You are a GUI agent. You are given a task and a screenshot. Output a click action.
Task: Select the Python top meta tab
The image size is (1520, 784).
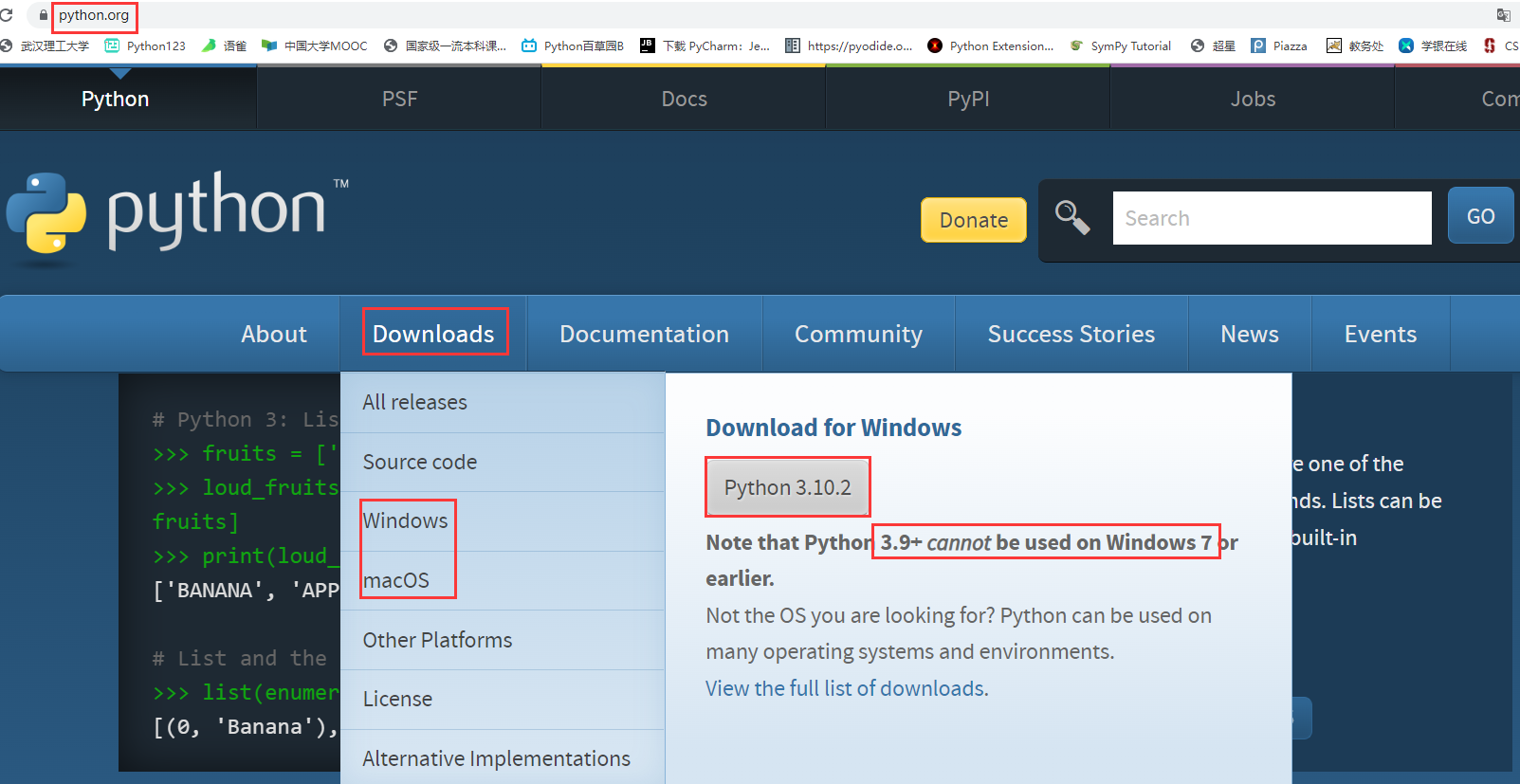(116, 99)
